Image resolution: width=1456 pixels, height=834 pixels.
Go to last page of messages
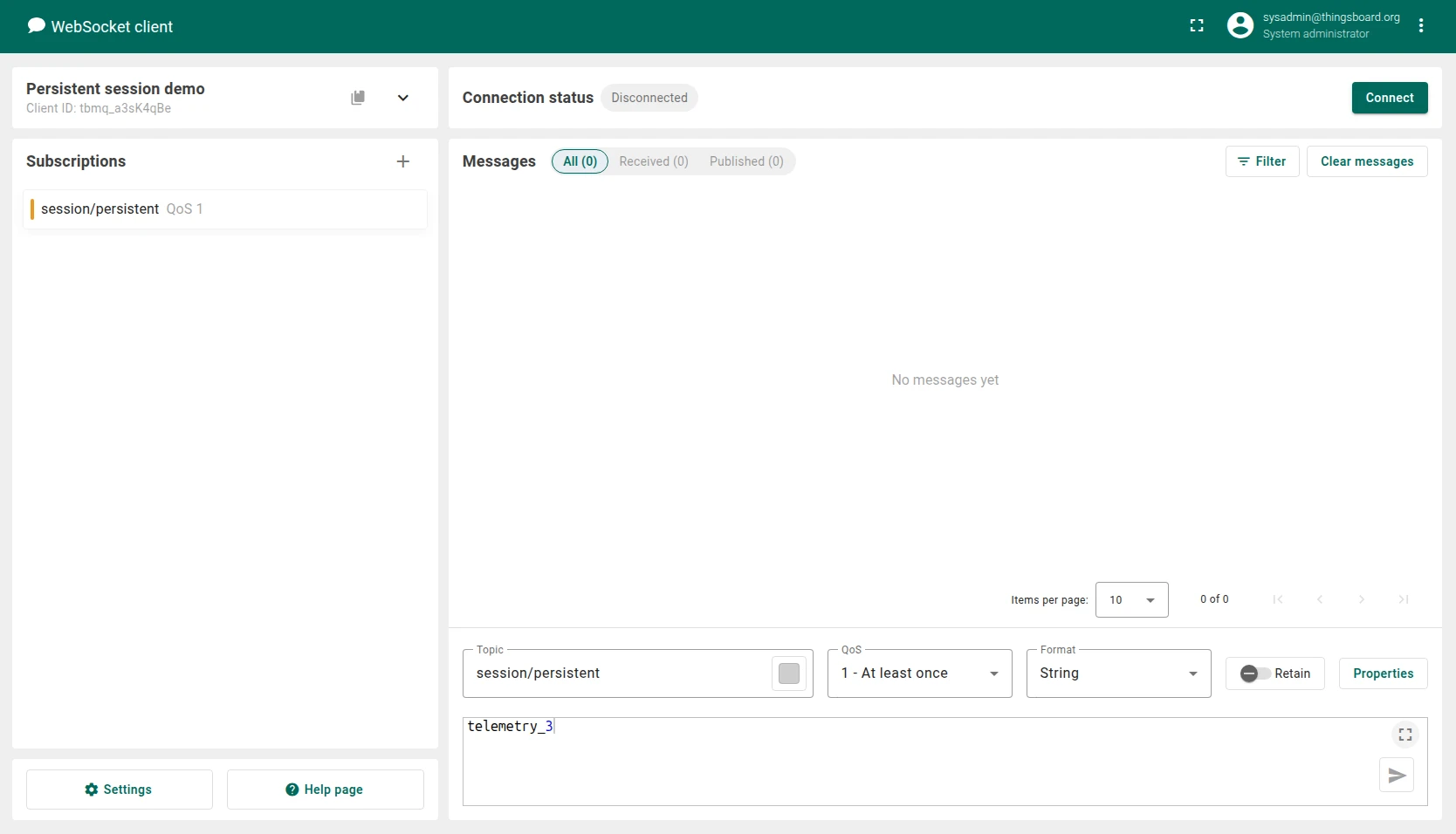[1404, 599]
